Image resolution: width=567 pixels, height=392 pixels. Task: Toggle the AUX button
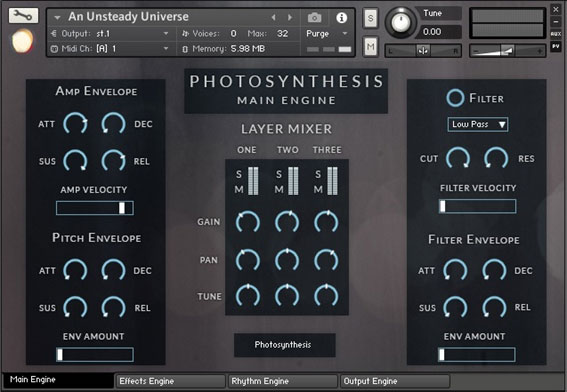(555, 34)
